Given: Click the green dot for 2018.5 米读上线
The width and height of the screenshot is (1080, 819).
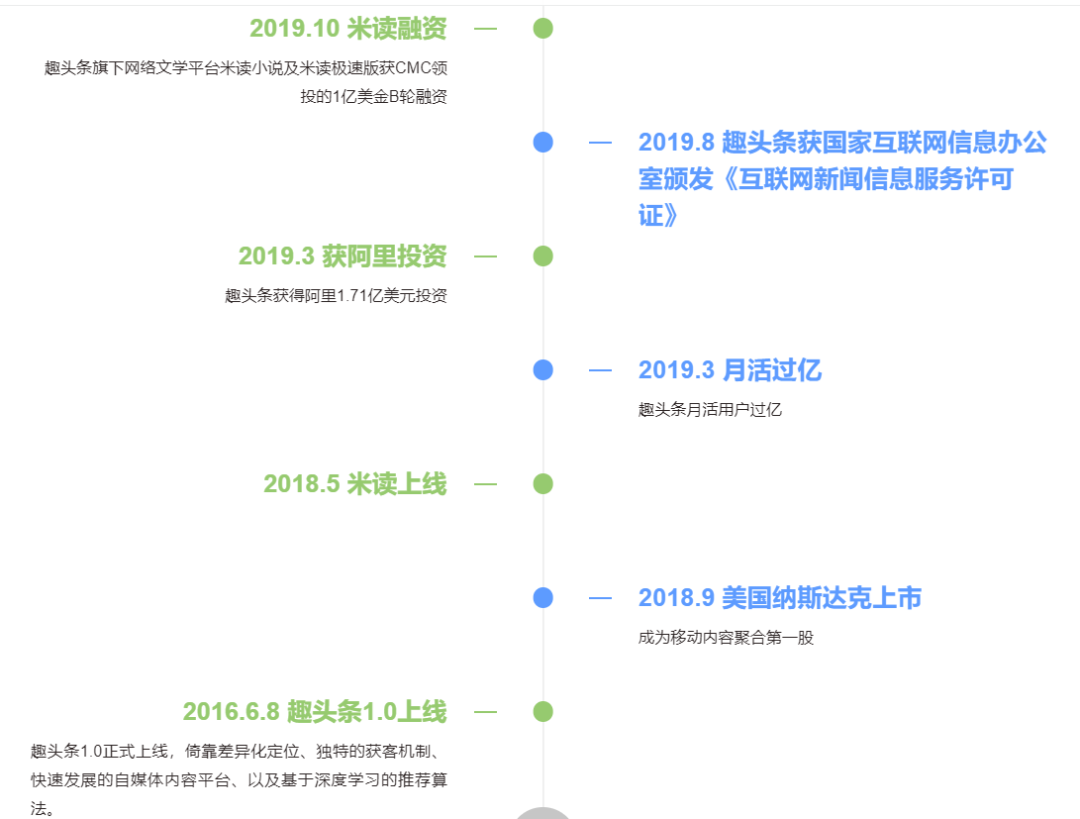Looking at the screenshot, I should point(543,484).
